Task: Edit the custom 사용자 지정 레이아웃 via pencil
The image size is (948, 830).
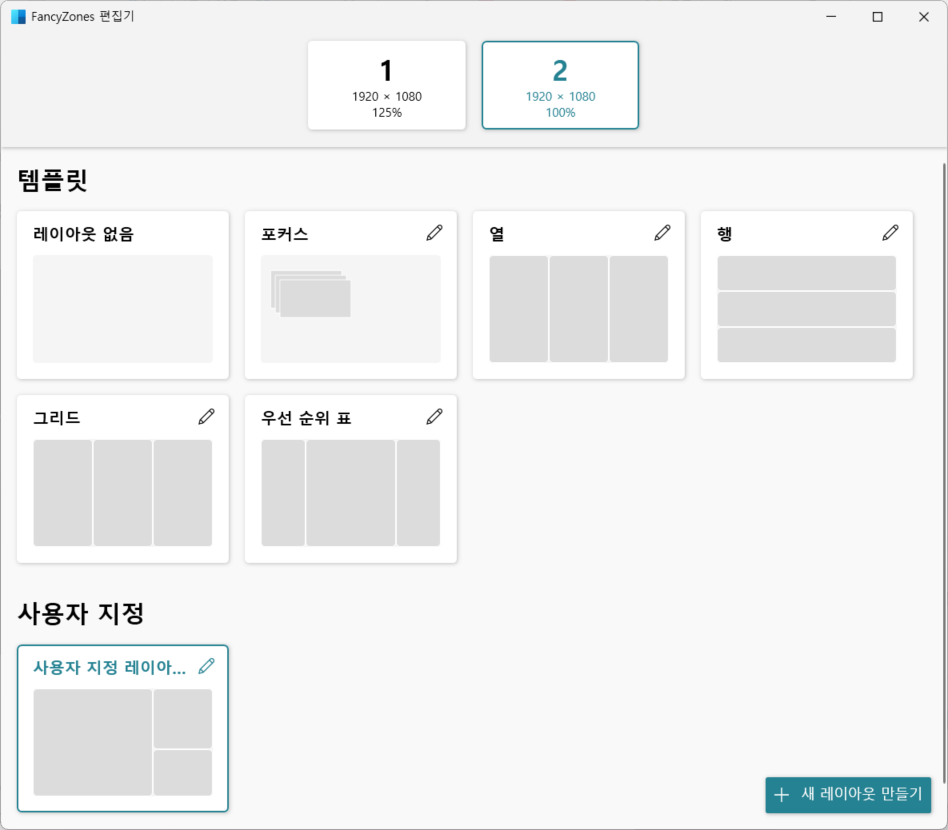Action: point(206,667)
